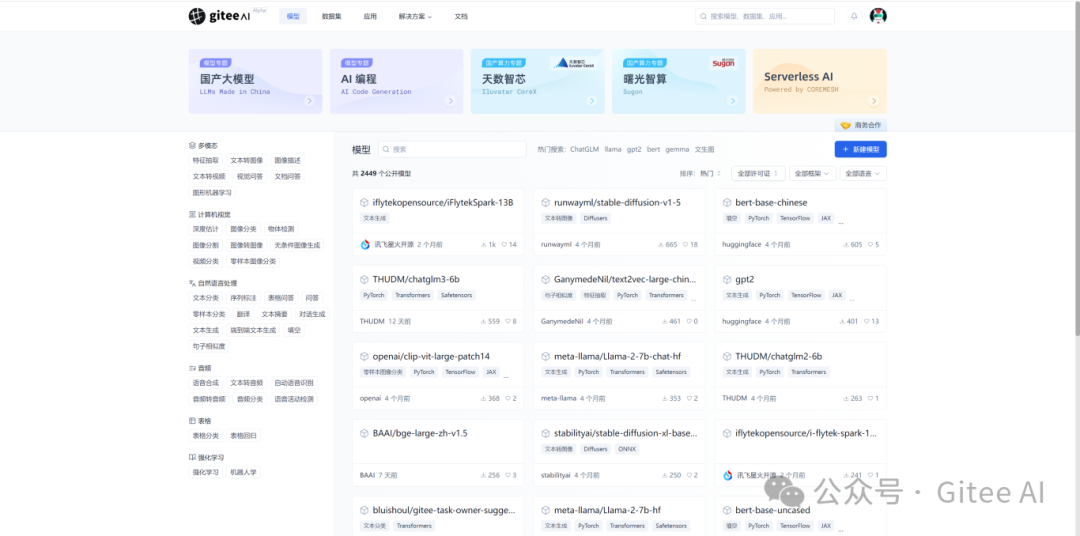Click download icon on THUDM/chatglm3-6b card
This screenshot has width=1080, height=536.
[484, 322]
